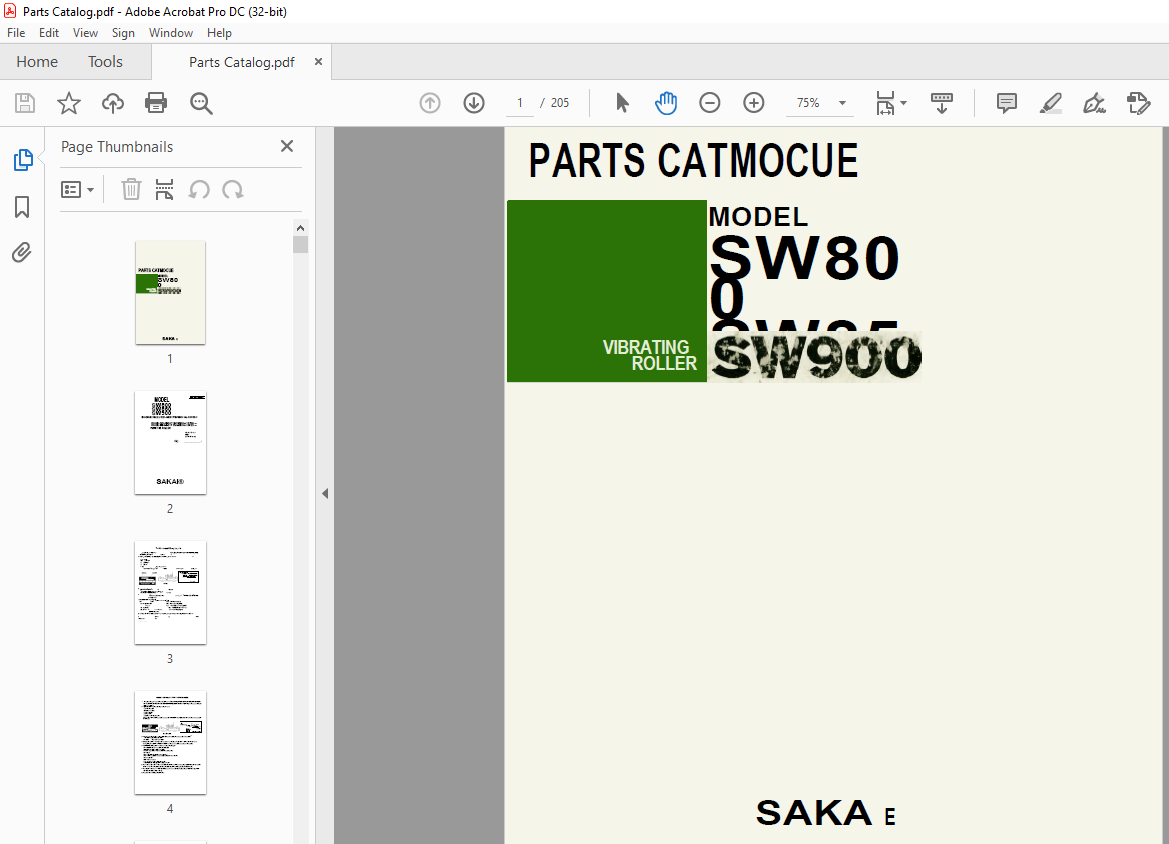Click the SW900 model text
The image size is (1169, 844).
tap(816, 358)
